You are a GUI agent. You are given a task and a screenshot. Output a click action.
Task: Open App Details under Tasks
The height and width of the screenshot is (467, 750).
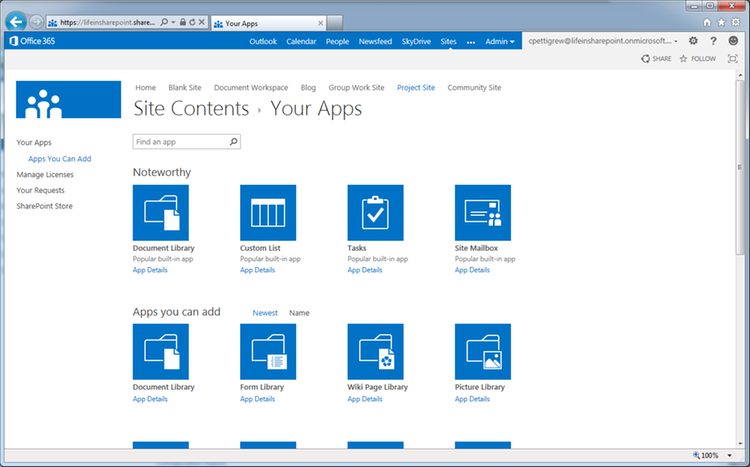[365, 270]
